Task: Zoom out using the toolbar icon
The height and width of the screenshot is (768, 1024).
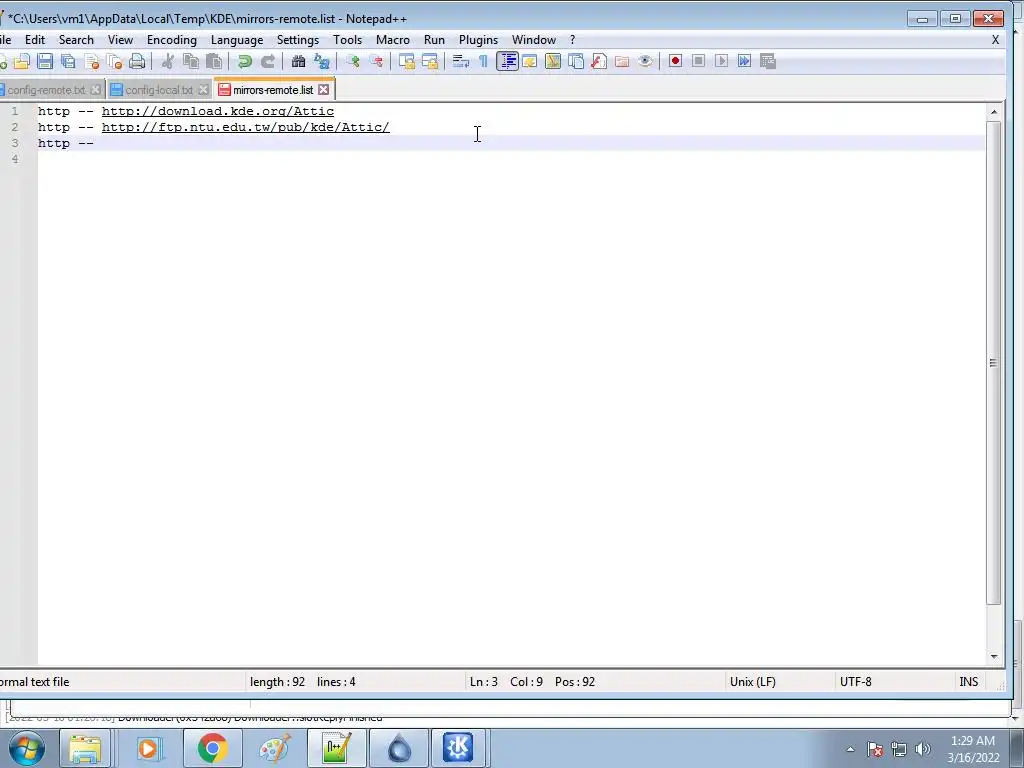Action: click(376, 61)
